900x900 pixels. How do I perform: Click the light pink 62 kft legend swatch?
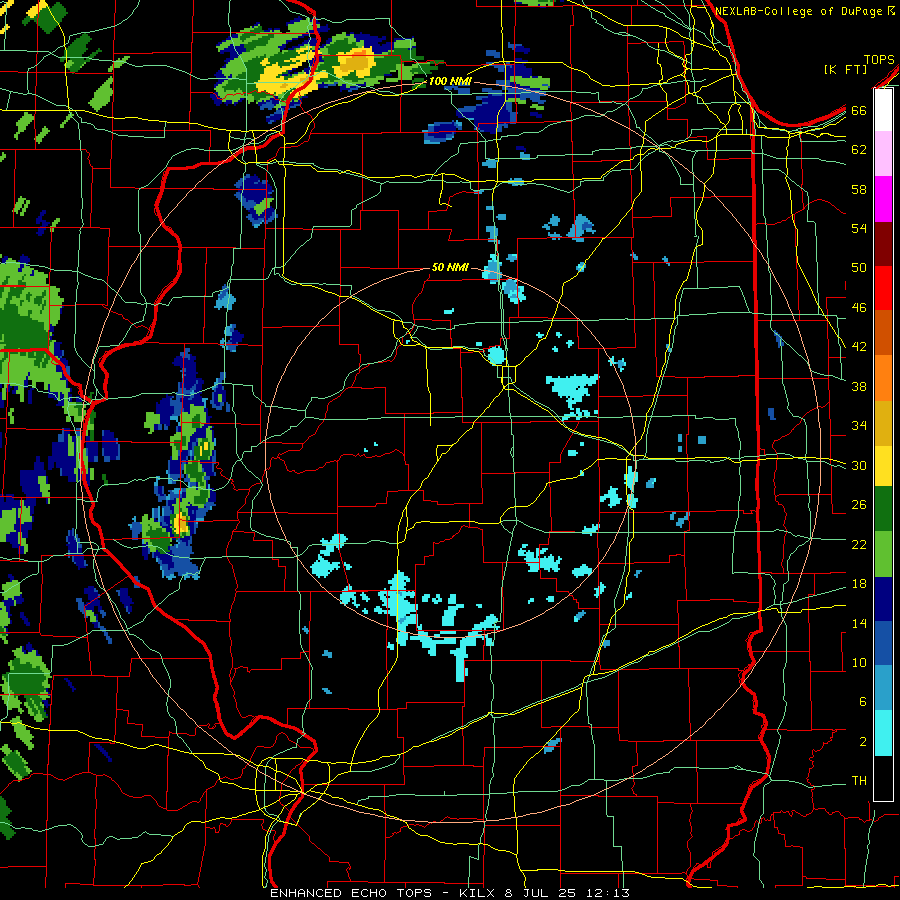point(883,153)
